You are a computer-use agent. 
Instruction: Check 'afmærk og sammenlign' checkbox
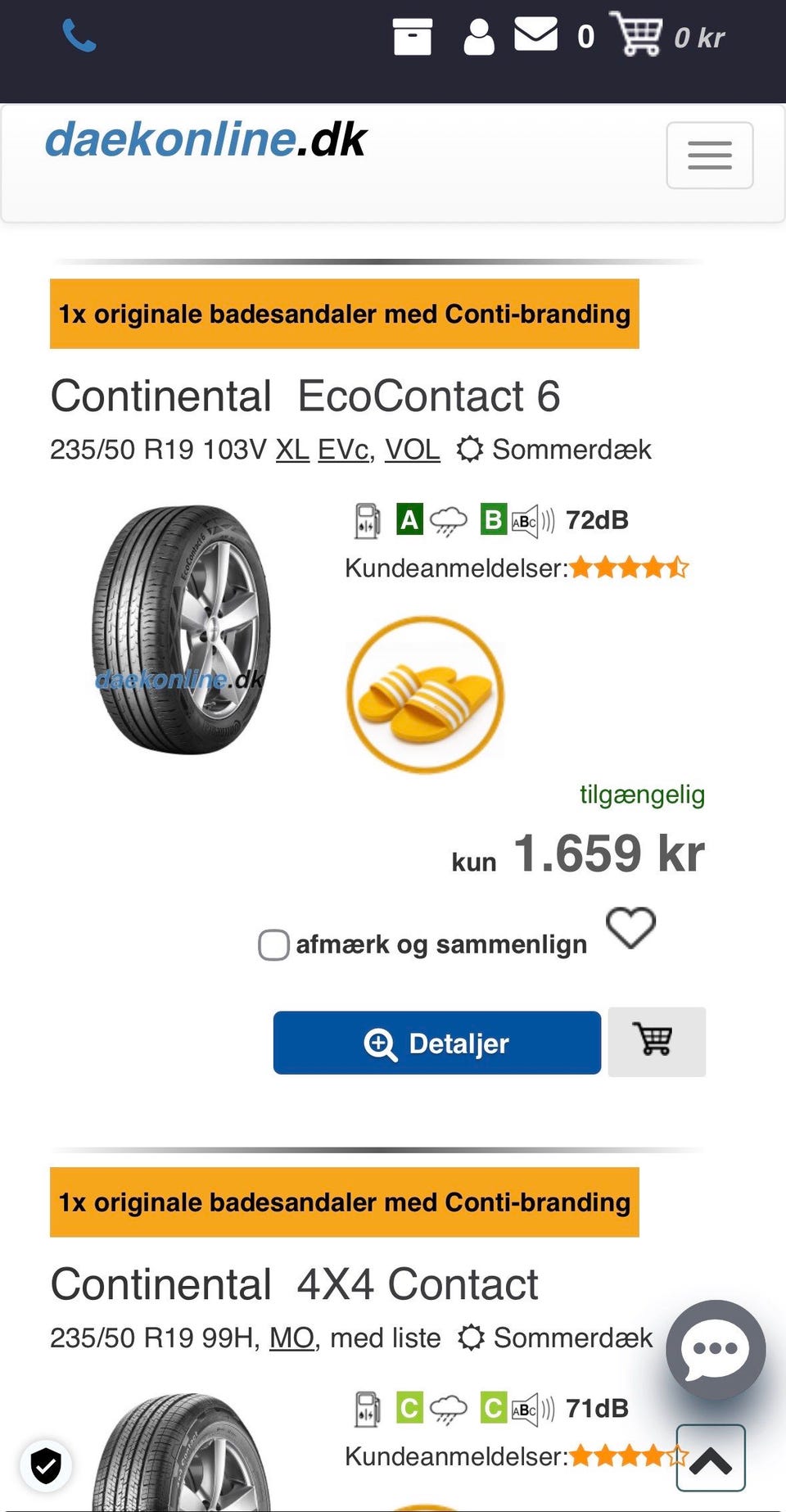(273, 944)
